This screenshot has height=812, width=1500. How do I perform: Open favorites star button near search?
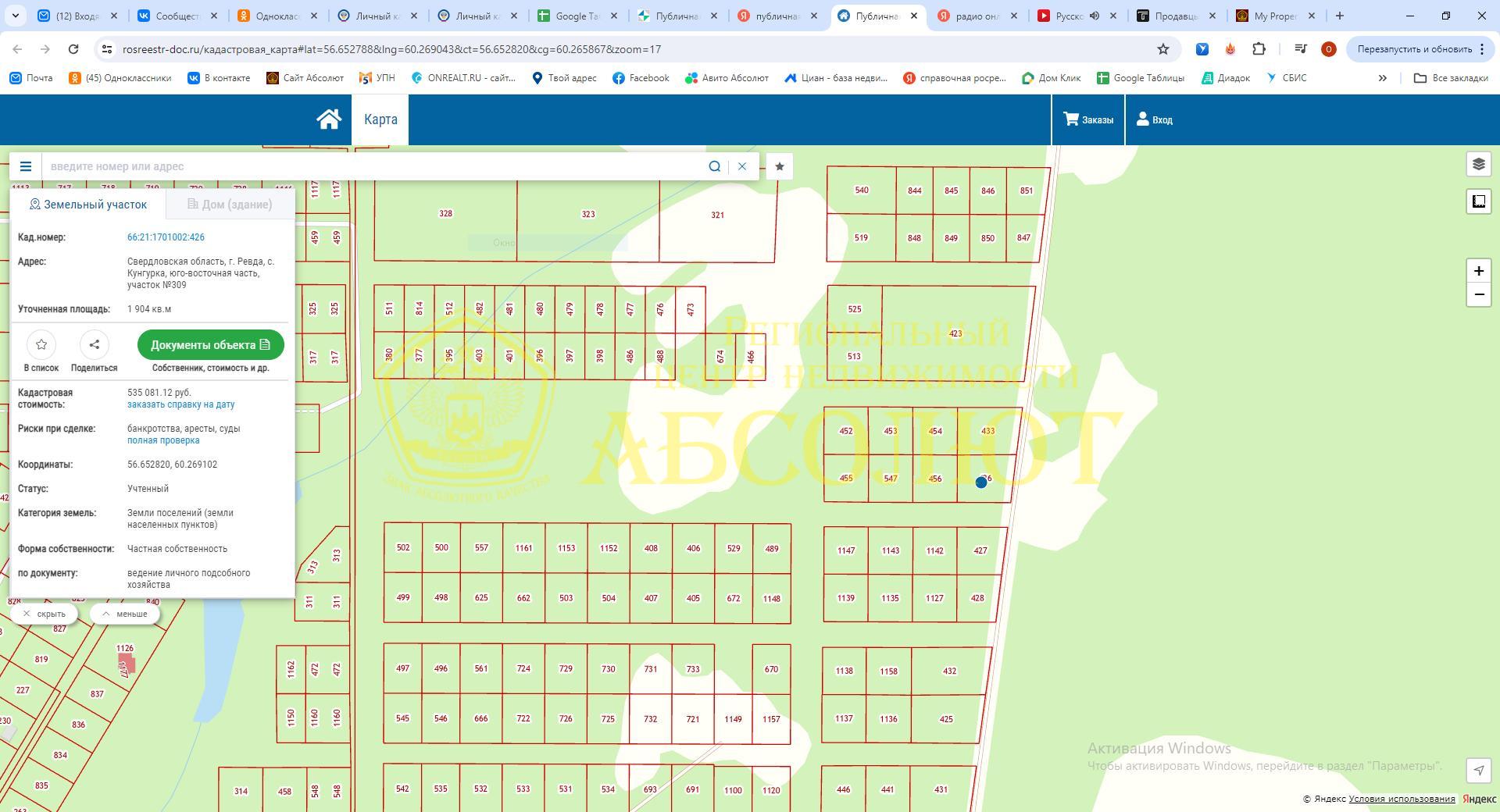779,166
